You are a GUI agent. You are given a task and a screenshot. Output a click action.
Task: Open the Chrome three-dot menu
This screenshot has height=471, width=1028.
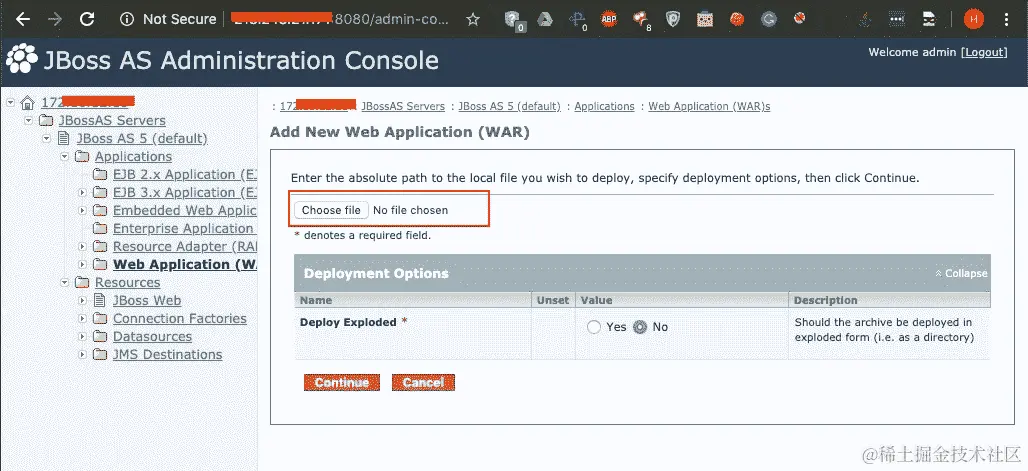point(1006,20)
